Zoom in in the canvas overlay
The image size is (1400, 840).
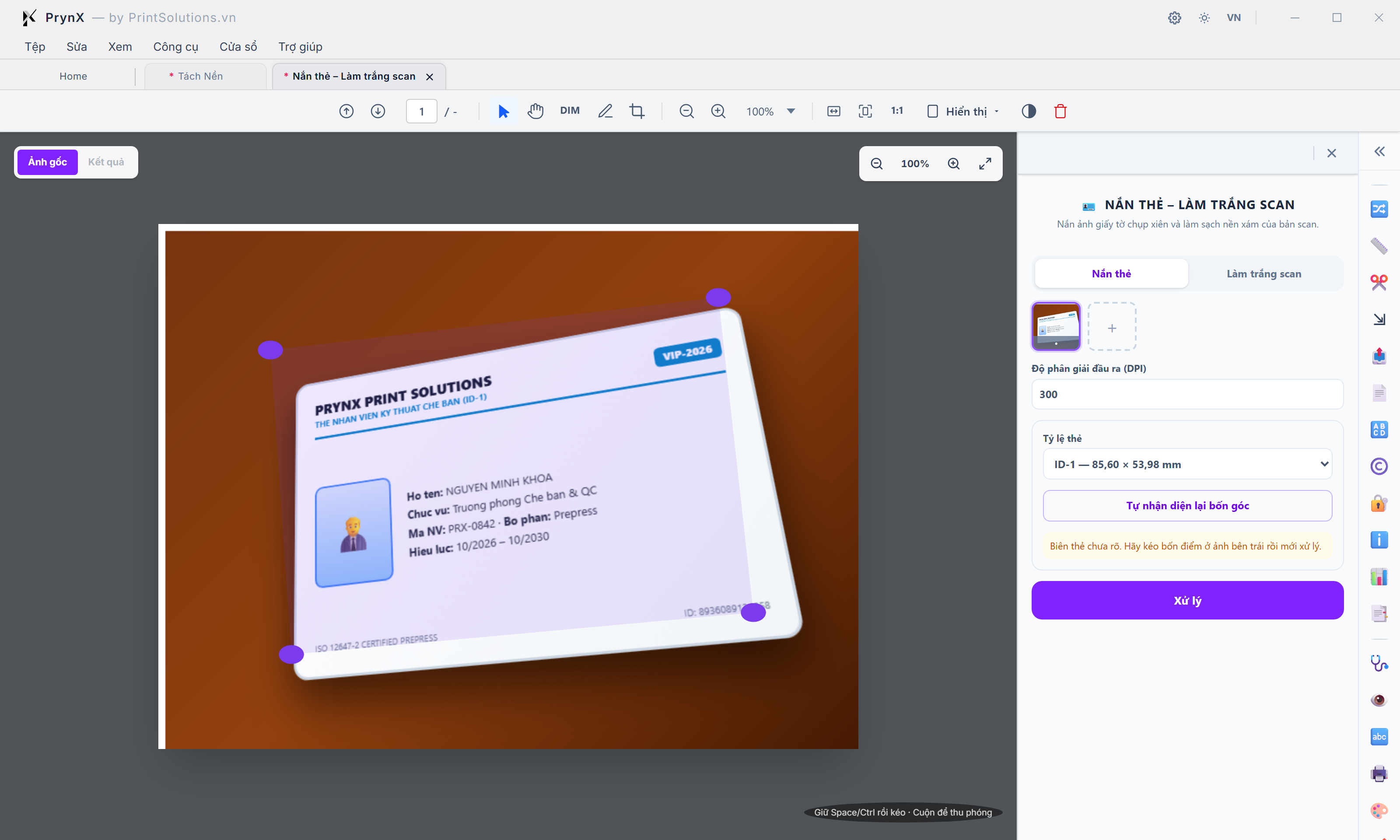(953, 164)
